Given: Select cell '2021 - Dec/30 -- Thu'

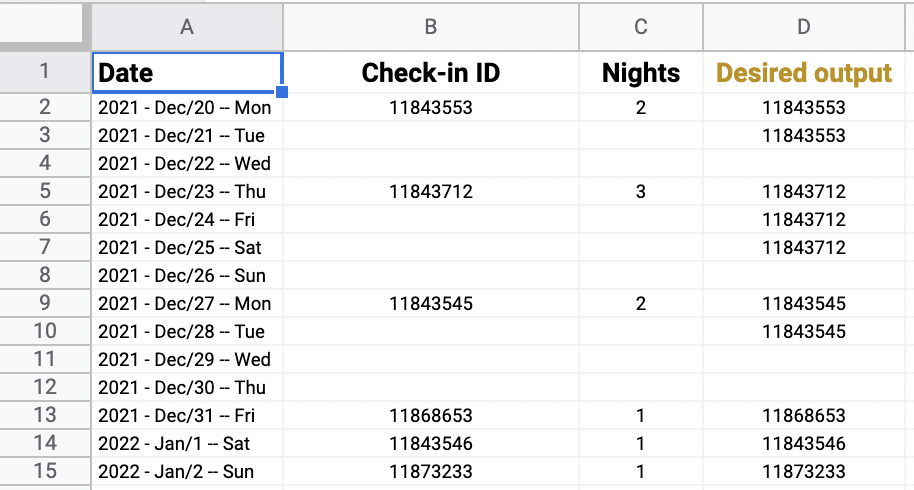Looking at the screenshot, I should pyautogui.click(x=187, y=387).
